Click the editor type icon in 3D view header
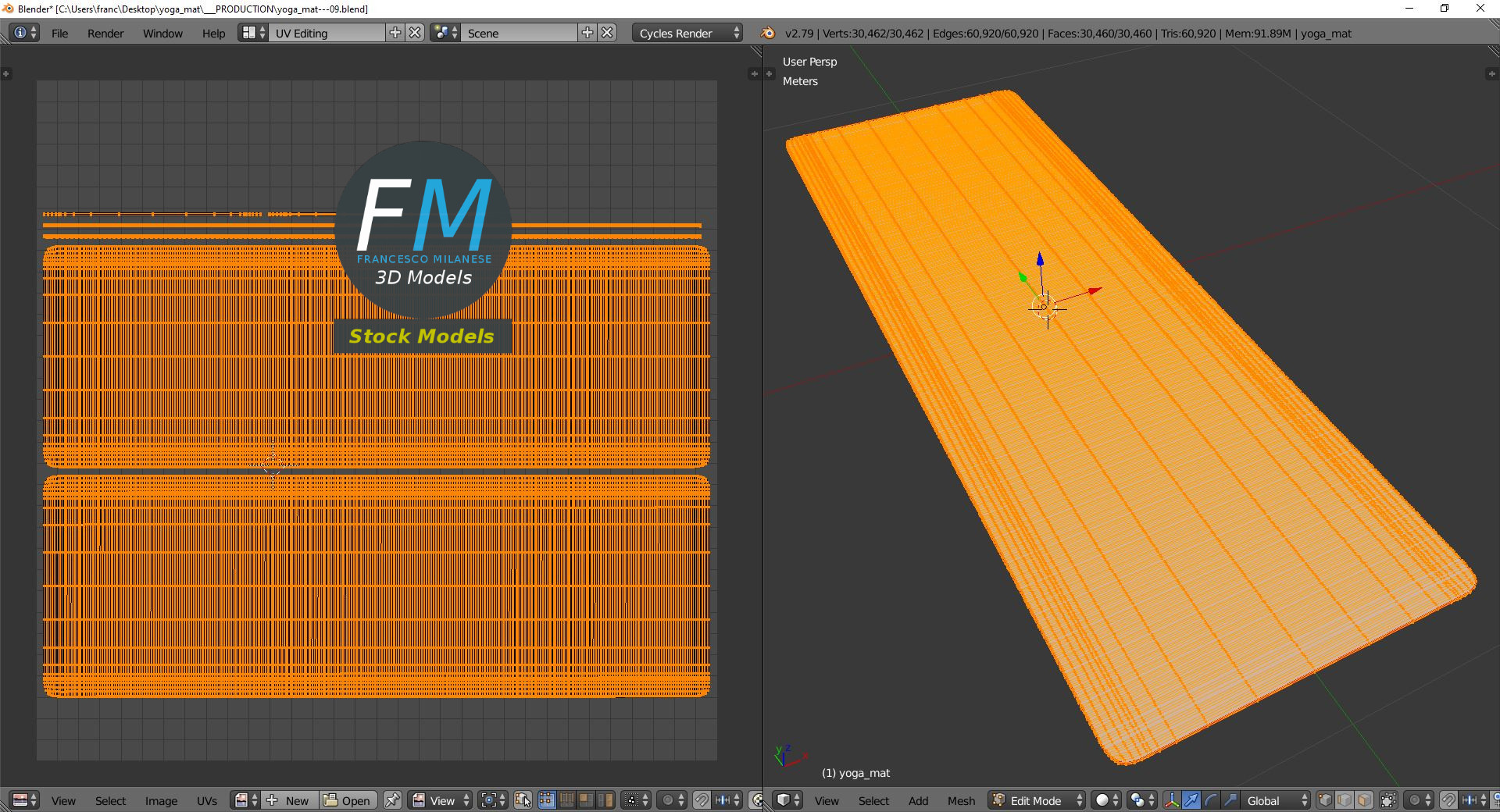Screen dimensions: 1500x812 click(785, 800)
